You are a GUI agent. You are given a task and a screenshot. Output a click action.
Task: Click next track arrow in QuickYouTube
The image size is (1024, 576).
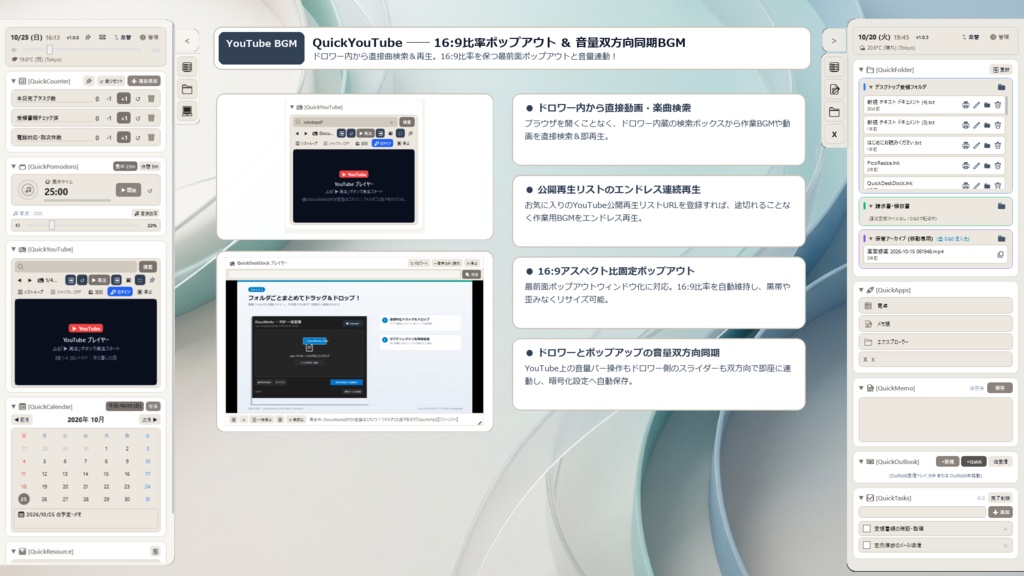[30, 280]
